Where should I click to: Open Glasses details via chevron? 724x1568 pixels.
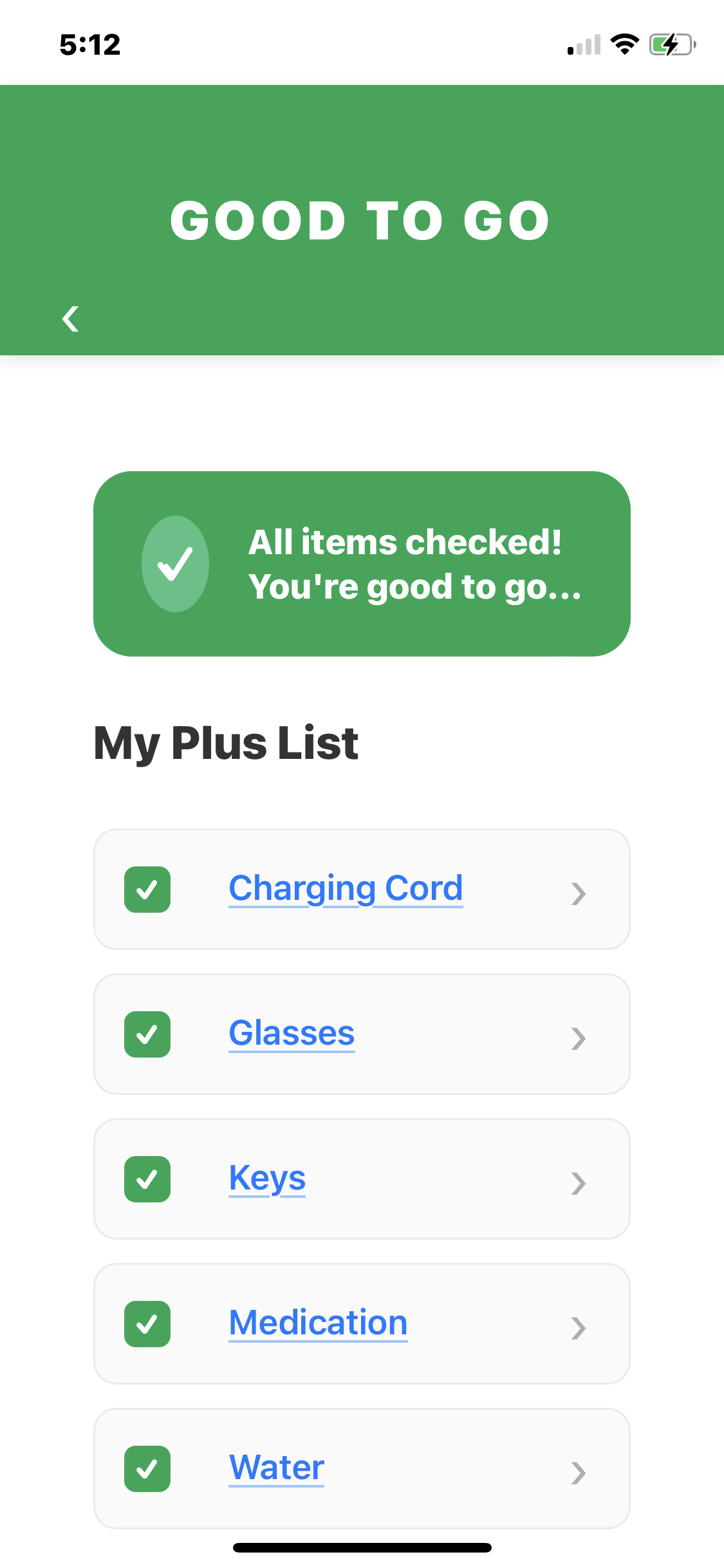pos(579,1038)
